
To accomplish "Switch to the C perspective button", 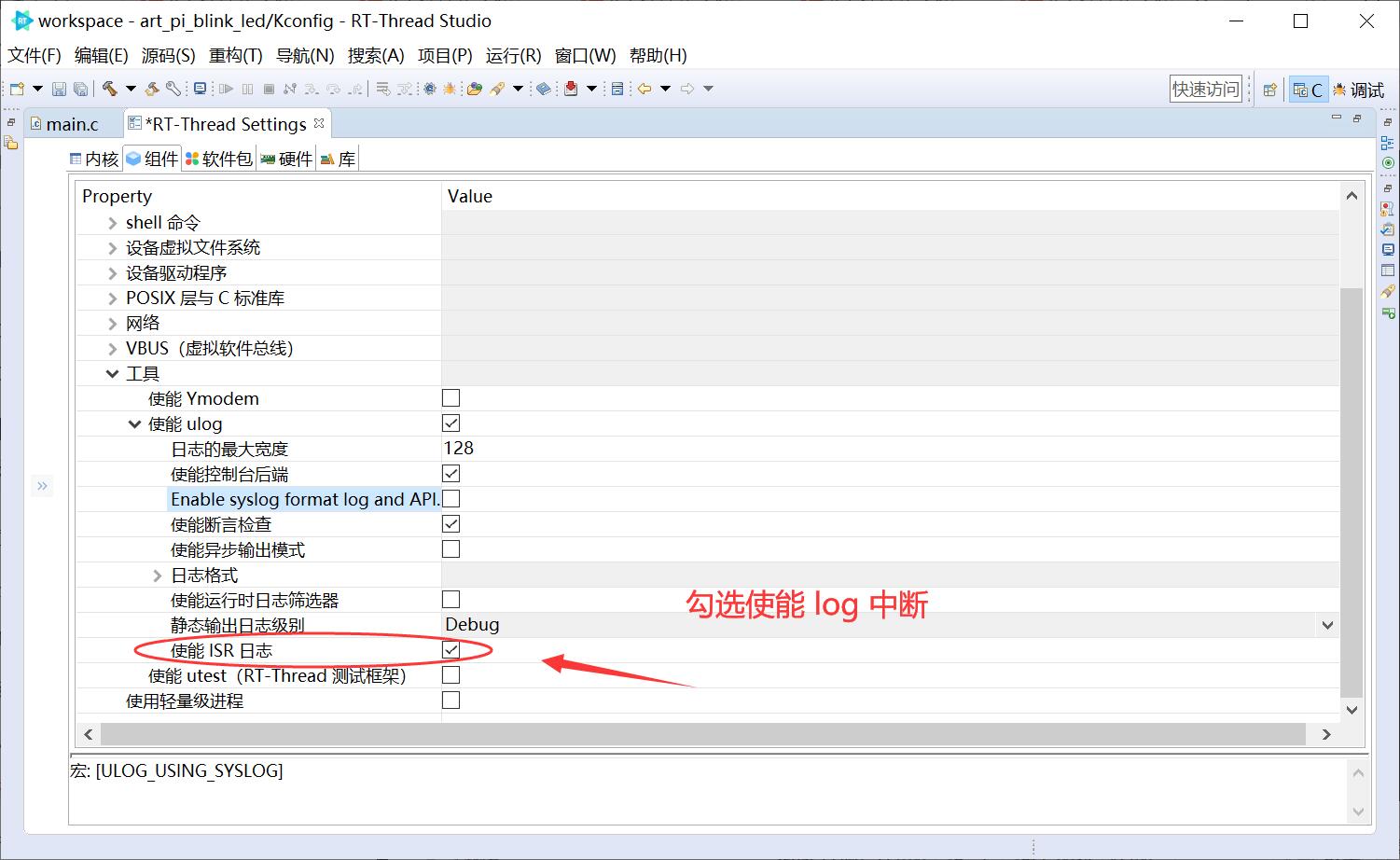I will click(x=1308, y=90).
